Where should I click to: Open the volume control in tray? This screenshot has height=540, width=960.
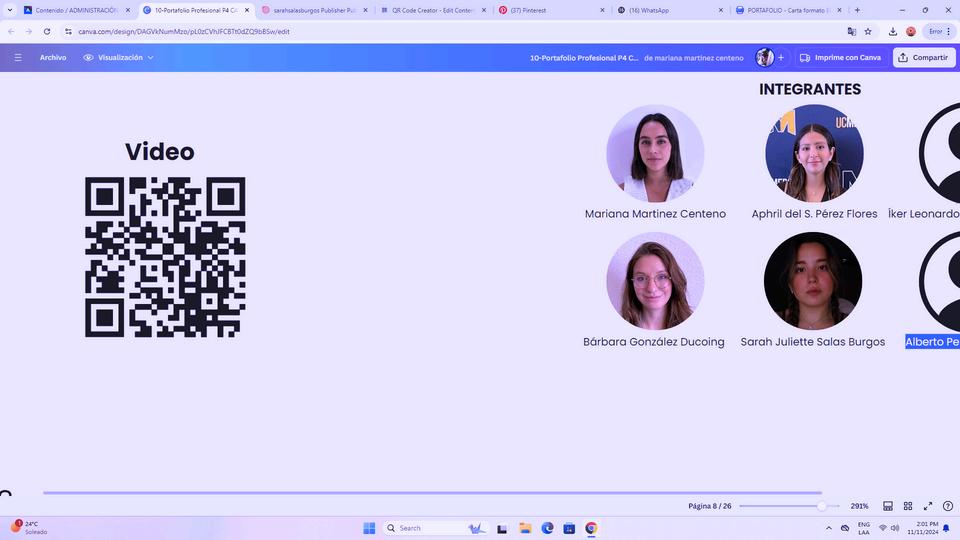coord(895,528)
